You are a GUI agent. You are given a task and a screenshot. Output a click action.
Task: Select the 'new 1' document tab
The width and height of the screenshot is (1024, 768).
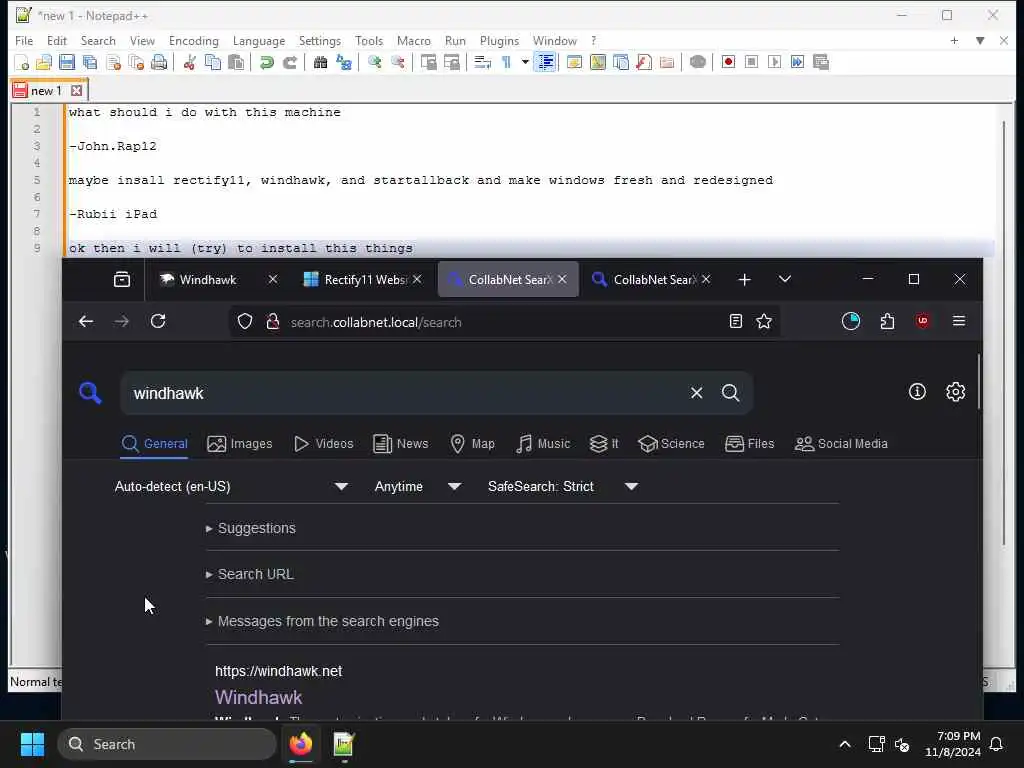(46, 91)
